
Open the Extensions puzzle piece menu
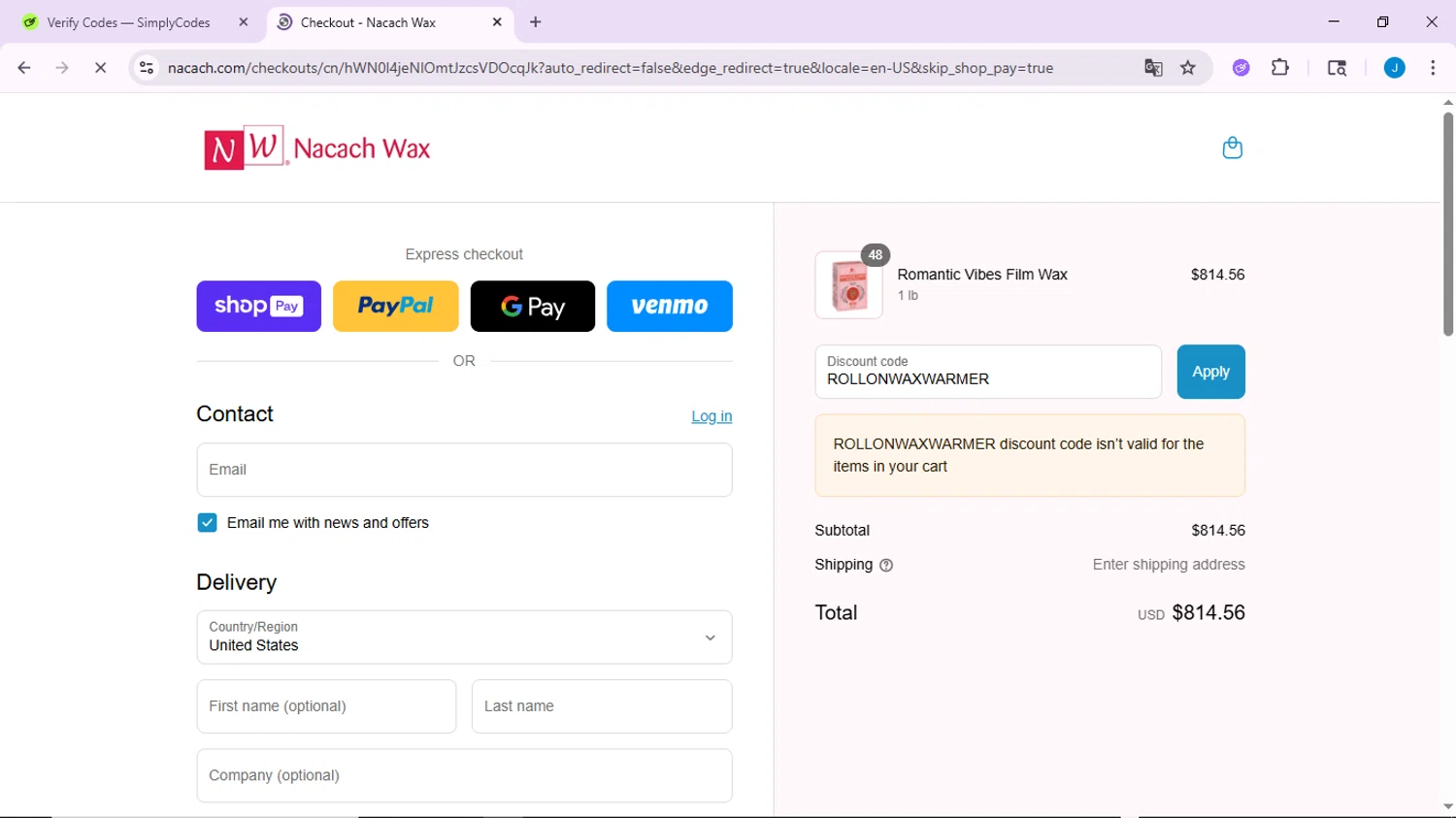pos(1280,68)
